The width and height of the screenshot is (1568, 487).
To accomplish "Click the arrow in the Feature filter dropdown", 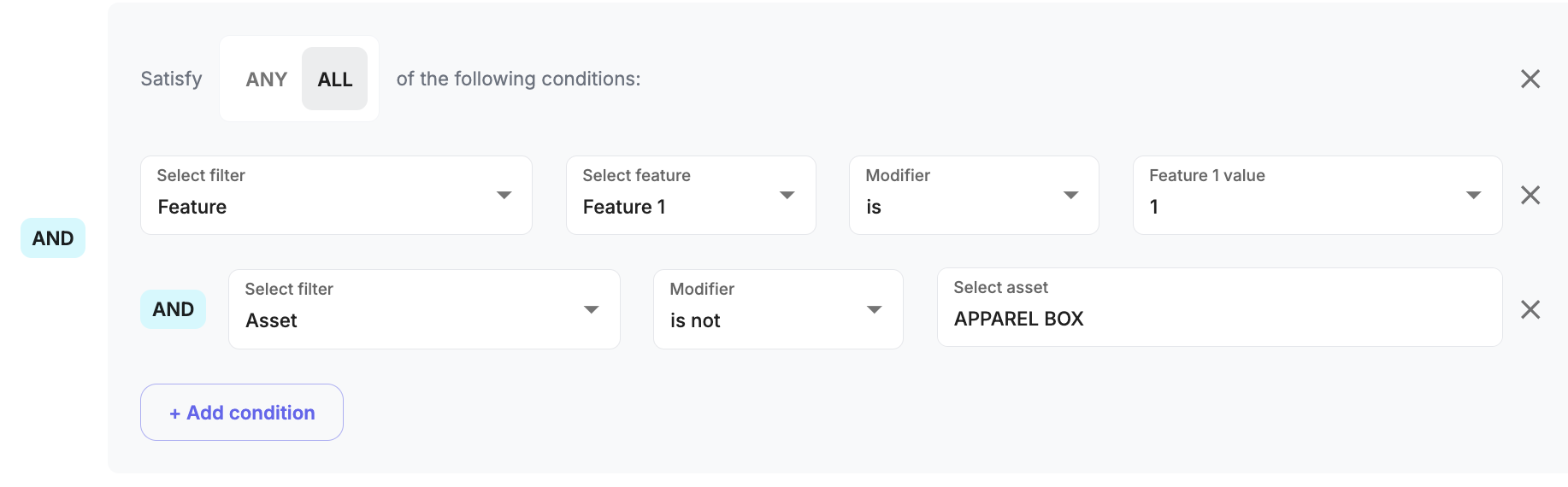I will click(504, 196).
